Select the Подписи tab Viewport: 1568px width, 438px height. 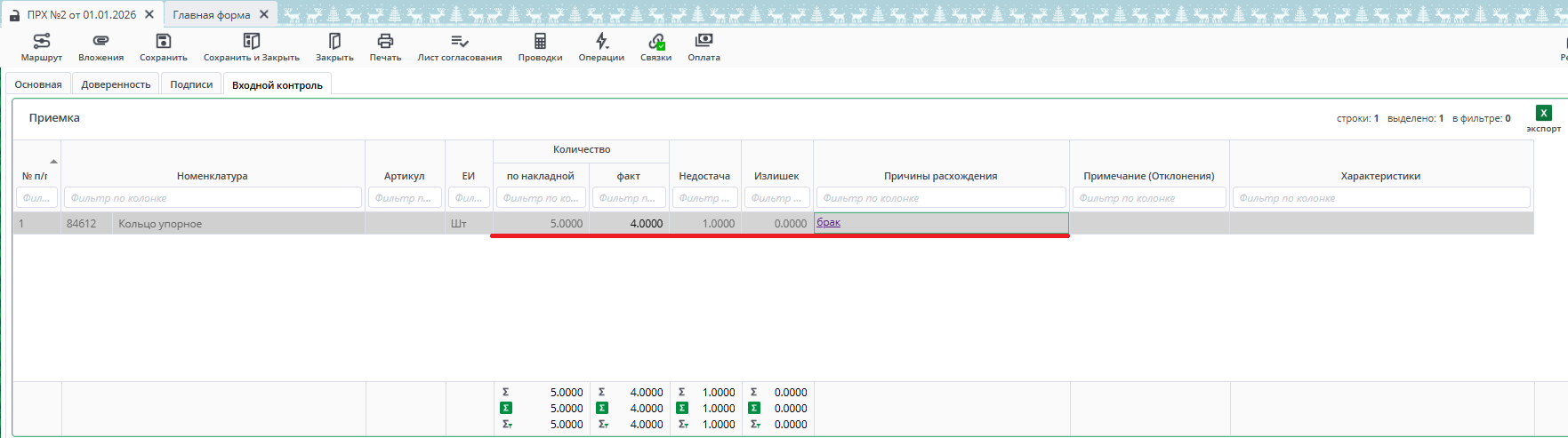click(191, 84)
